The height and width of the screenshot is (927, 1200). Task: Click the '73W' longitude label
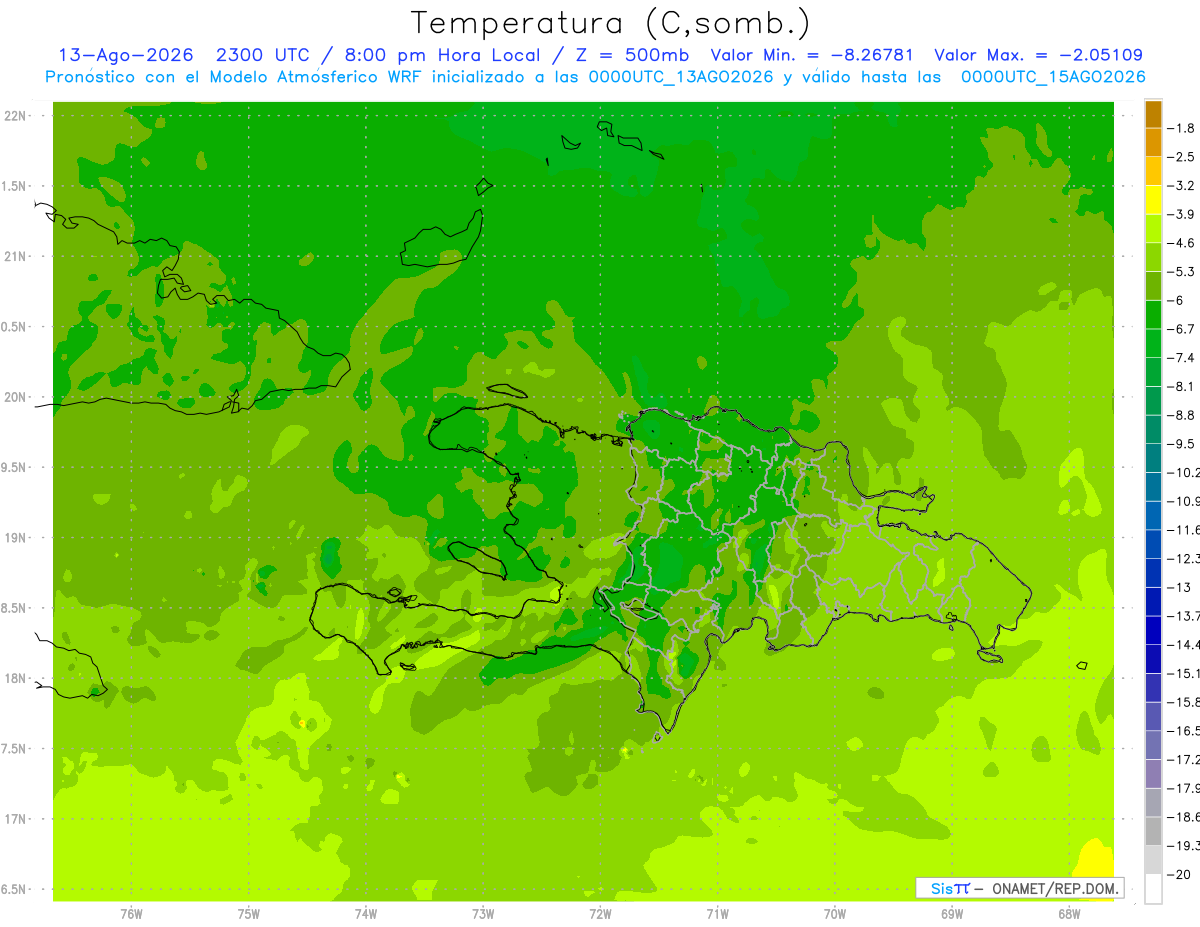483,913
